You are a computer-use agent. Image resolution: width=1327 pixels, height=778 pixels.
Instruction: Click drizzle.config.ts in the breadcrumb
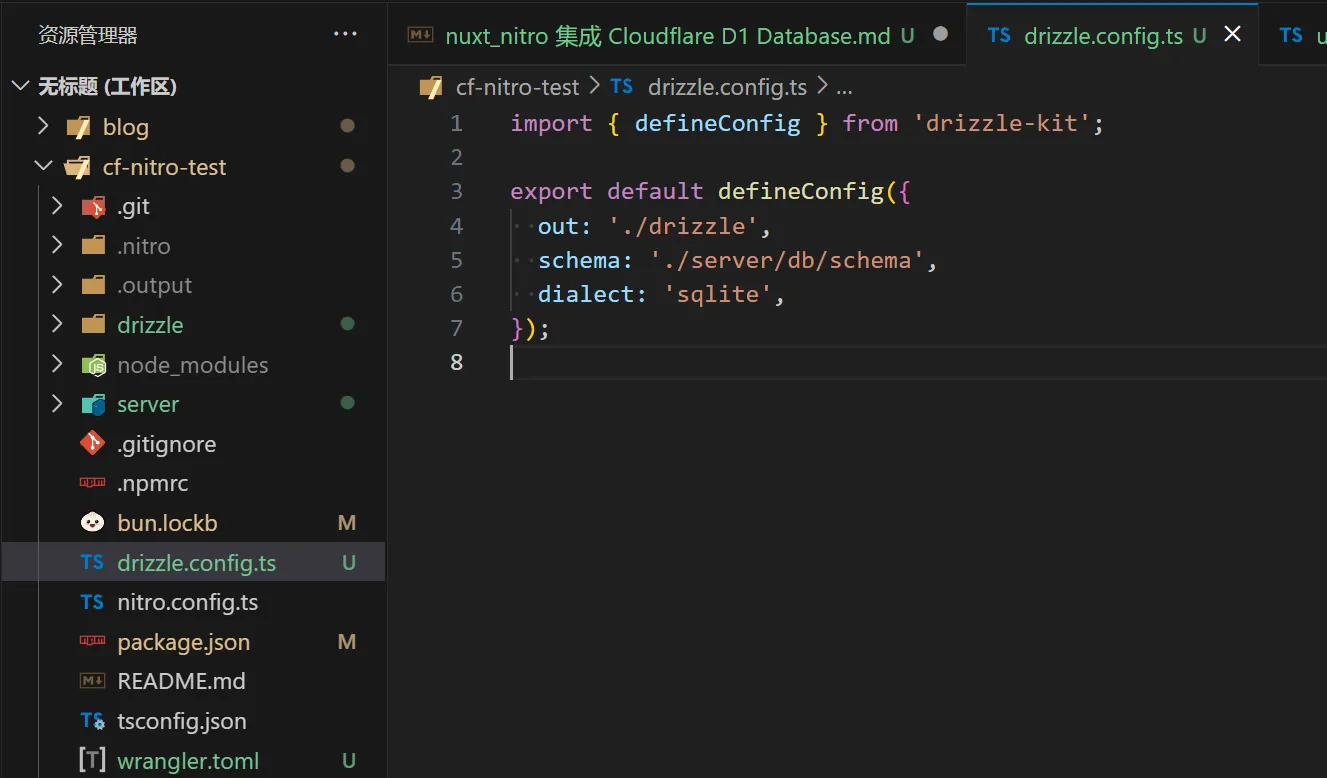tap(727, 87)
